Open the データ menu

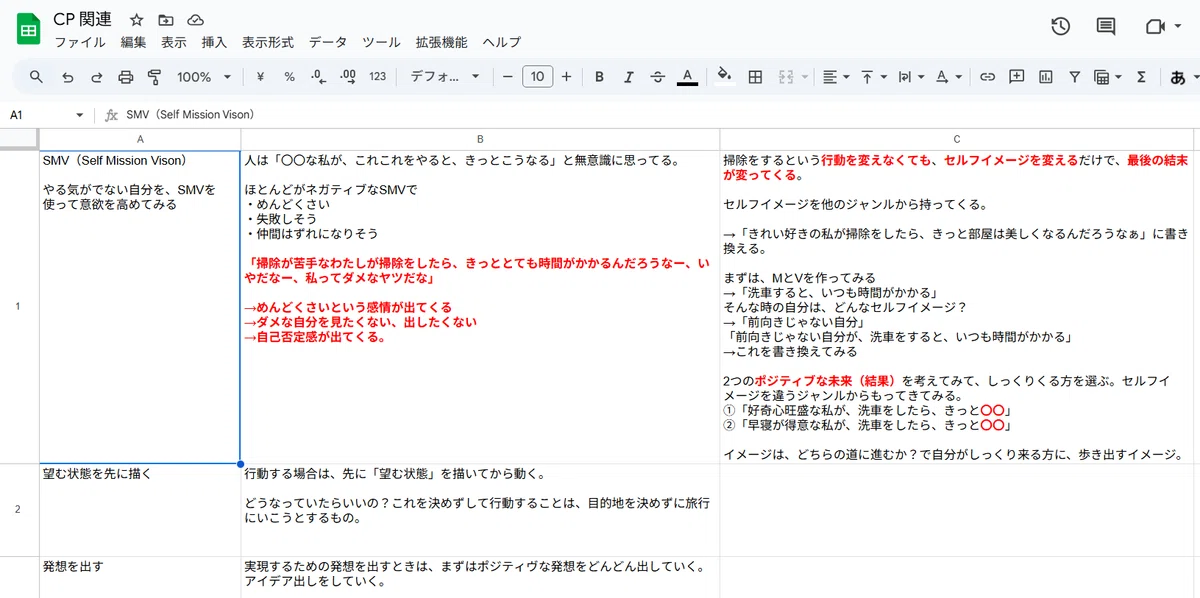point(328,43)
